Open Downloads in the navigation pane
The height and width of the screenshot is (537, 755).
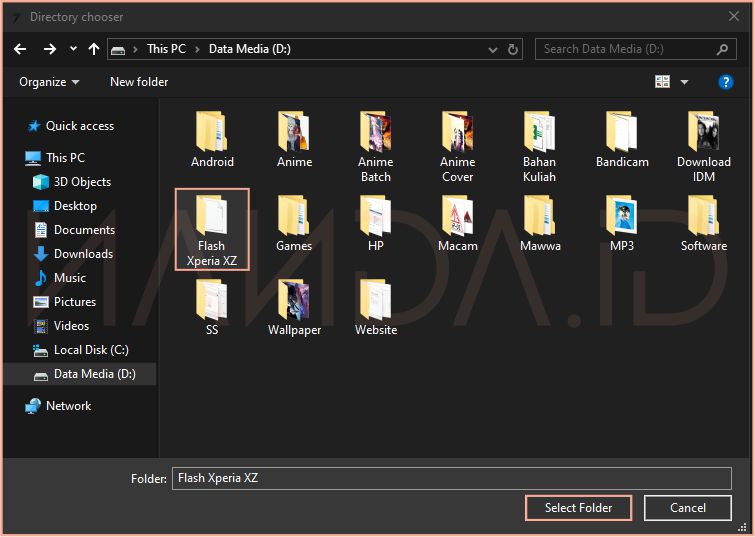click(83, 254)
